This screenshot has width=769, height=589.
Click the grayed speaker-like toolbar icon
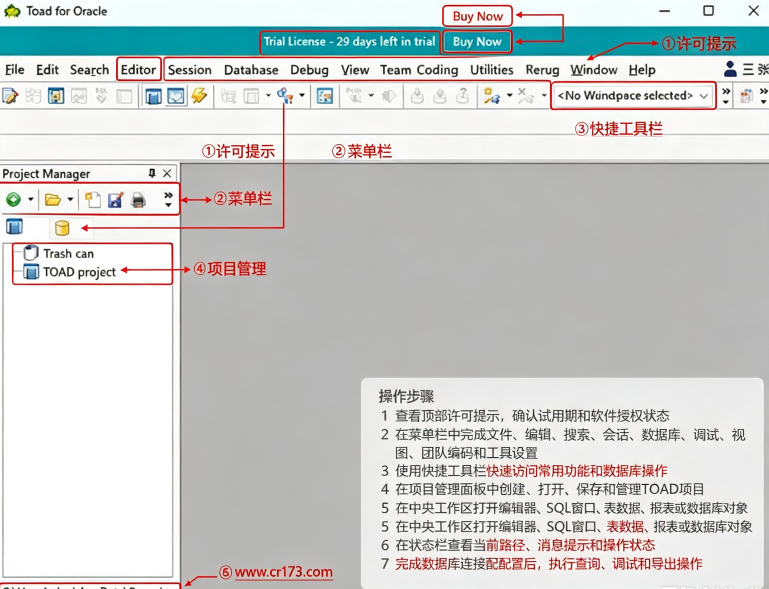tap(388, 96)
